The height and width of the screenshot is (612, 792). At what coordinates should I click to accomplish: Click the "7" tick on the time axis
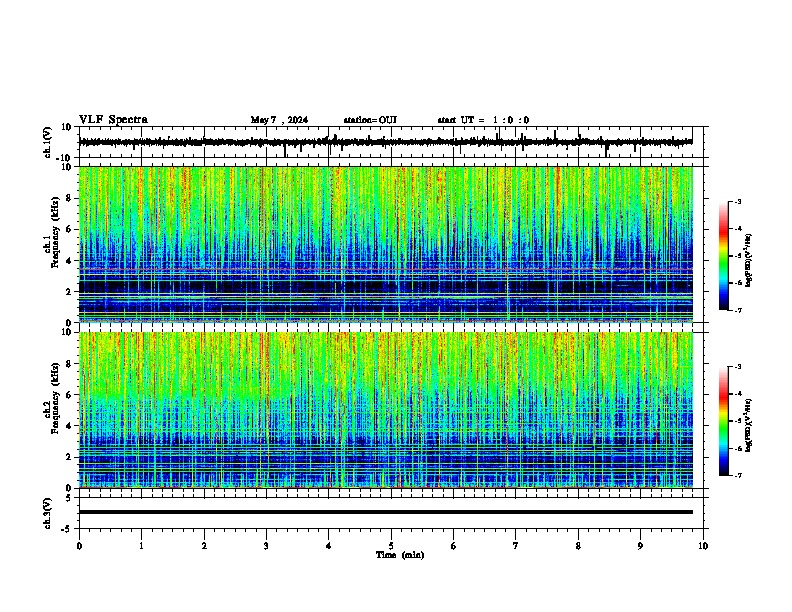[516, 546]
